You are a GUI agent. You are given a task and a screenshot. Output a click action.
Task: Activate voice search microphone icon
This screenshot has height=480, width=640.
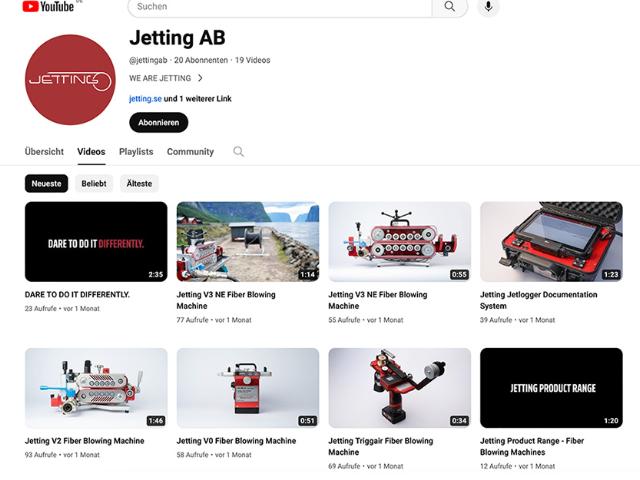click(488, 7)
